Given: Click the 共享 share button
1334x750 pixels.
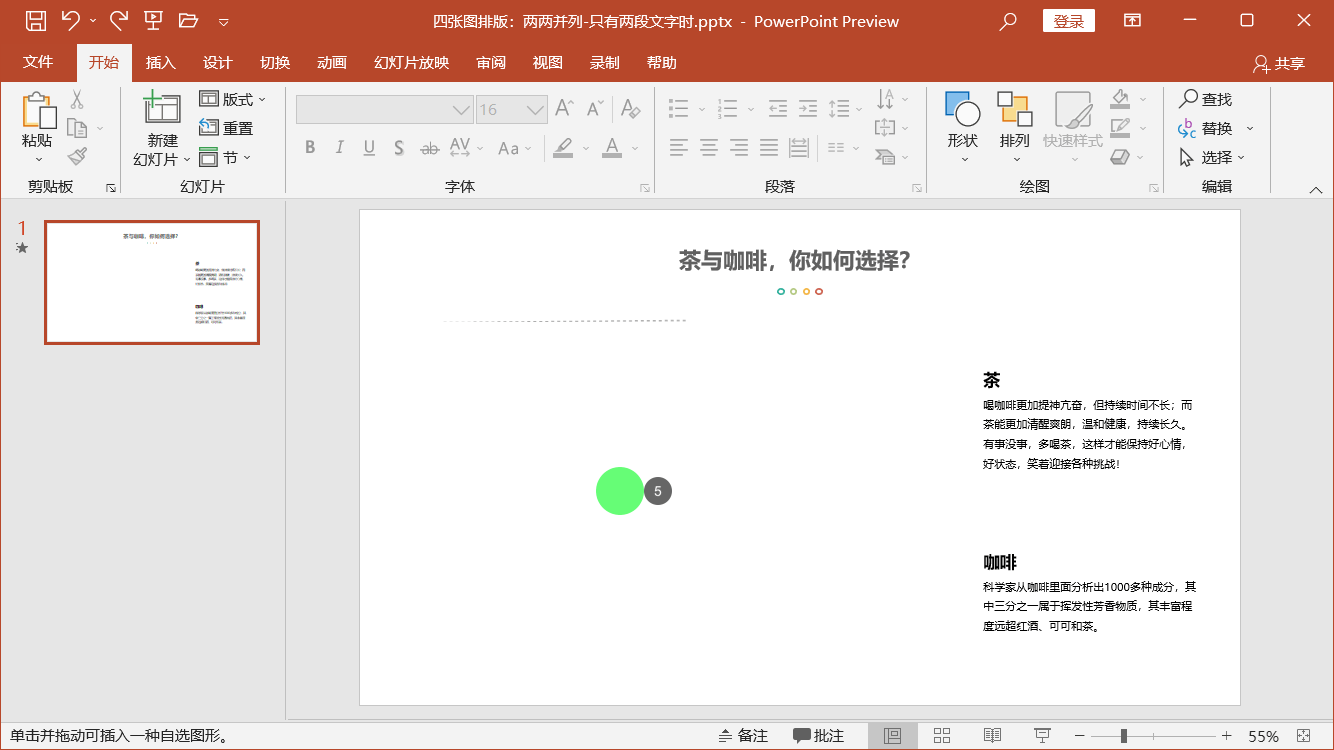Looking at the screenshot, I should [x=1279, y=63].
